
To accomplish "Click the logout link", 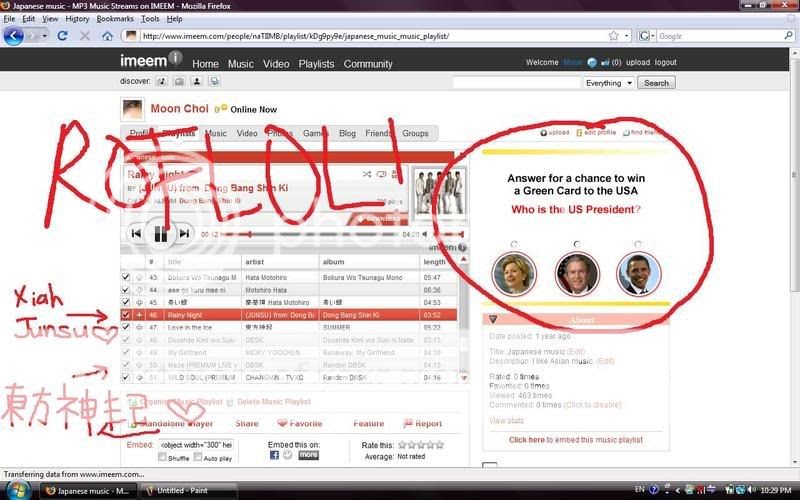I will coord(665,62).
